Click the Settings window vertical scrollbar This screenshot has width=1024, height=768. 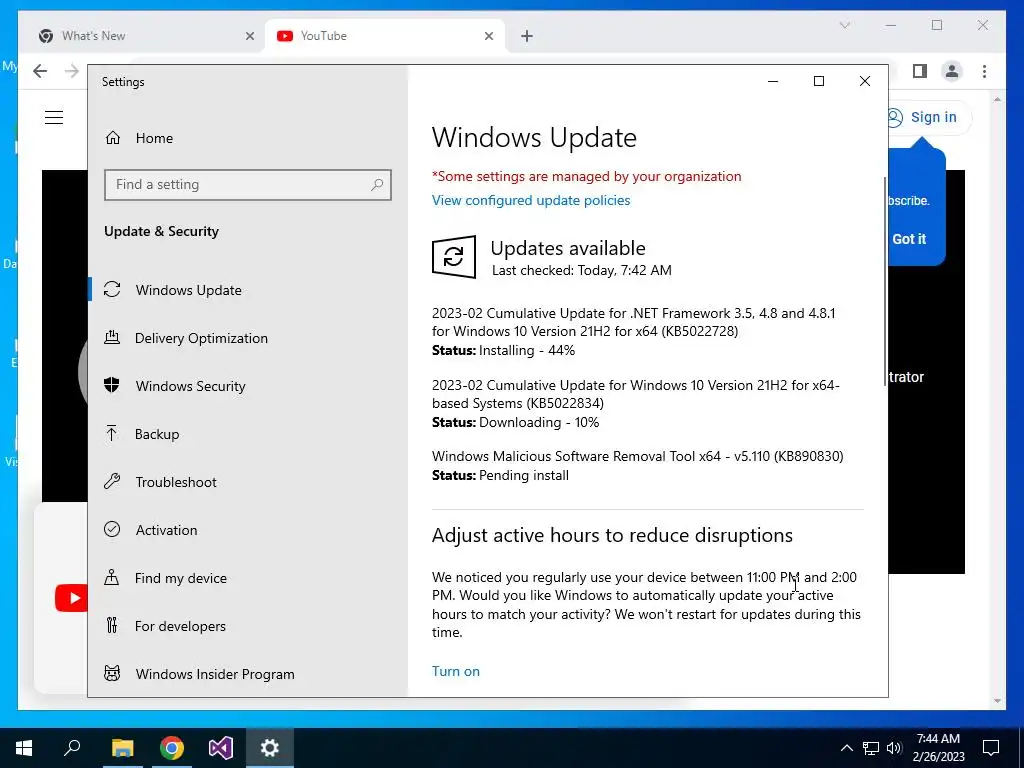coord(885,281)
